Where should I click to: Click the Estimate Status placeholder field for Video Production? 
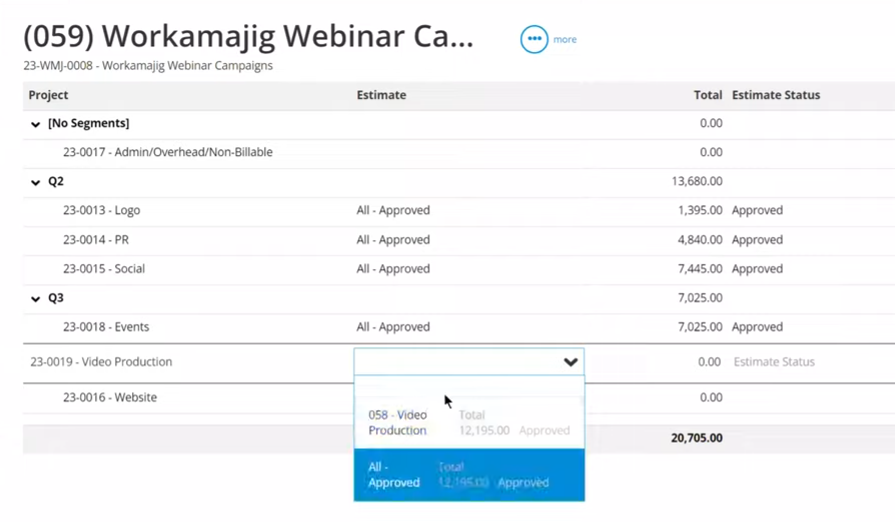774,362
